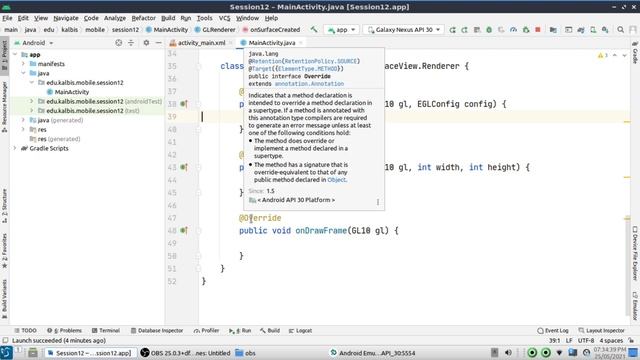The width and height of the screenshot is (640, 360).
Task: Open the Project Structure folder icon
Action: (553, 30)
